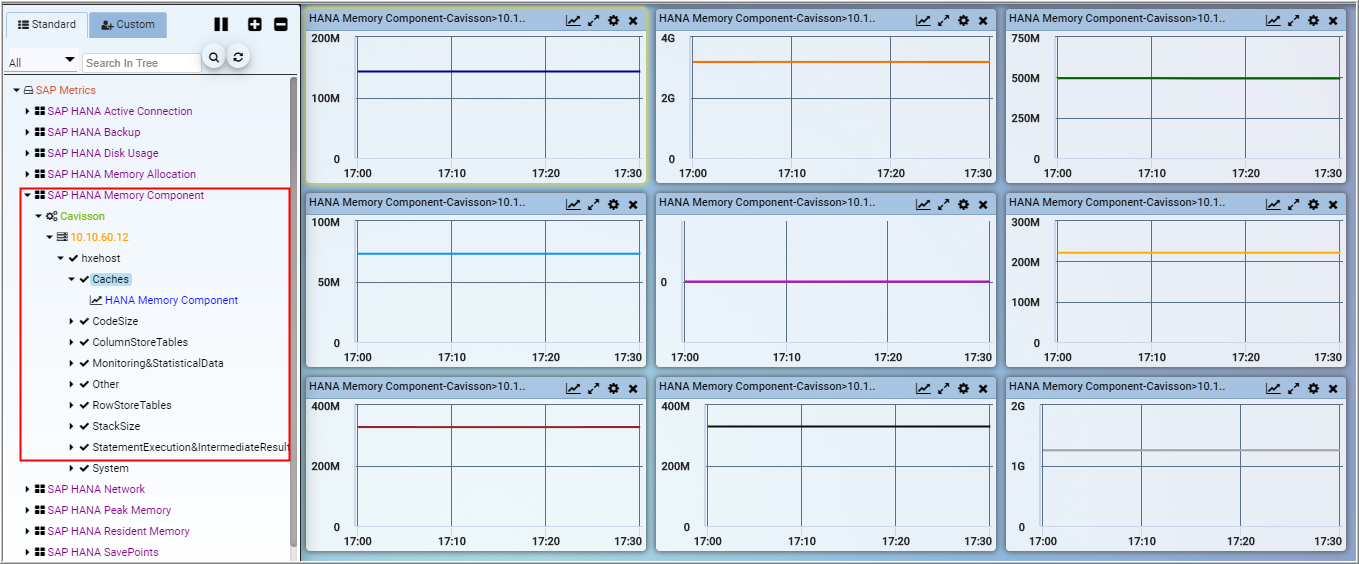Select StatementExecution&IntermediateResults tree row
Screen dimensions: 1359x564
(190, 447)
